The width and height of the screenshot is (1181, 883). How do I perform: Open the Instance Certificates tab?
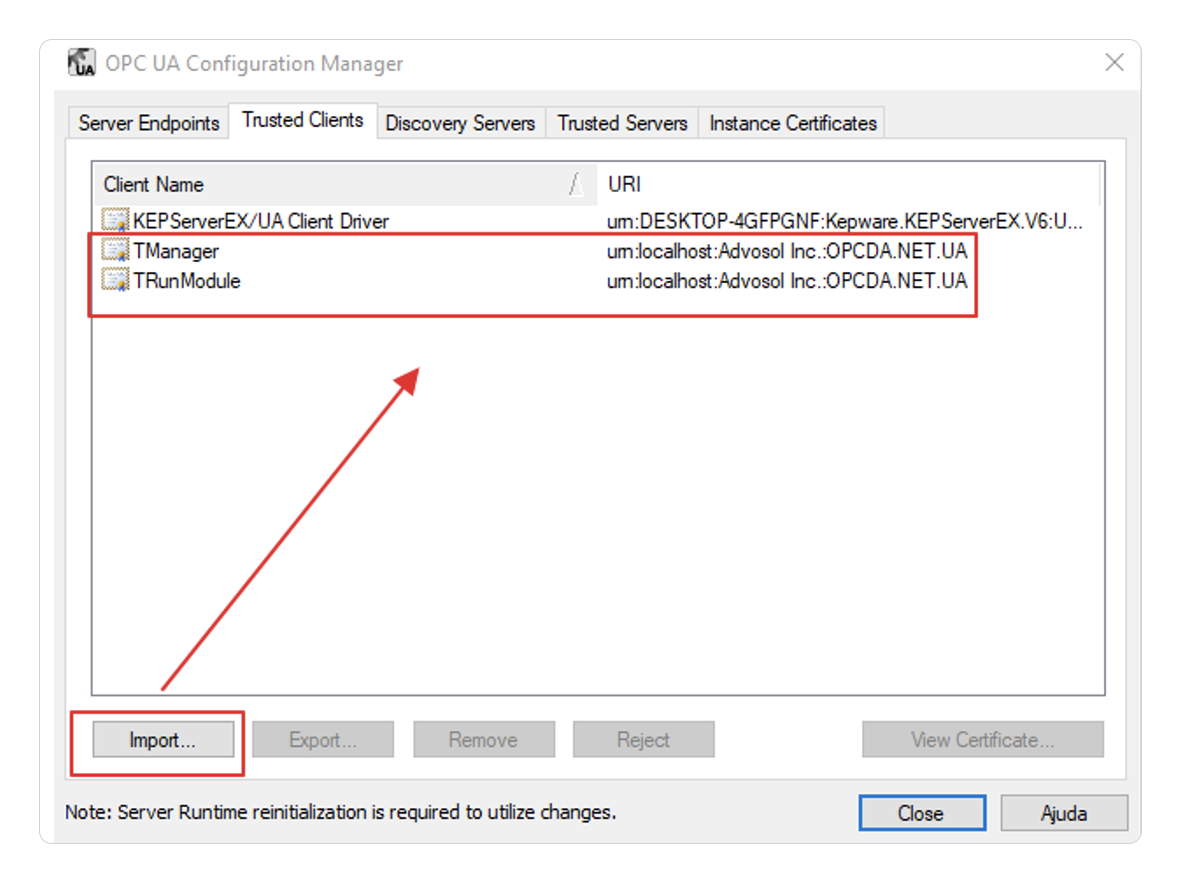[x=792, y=123]
